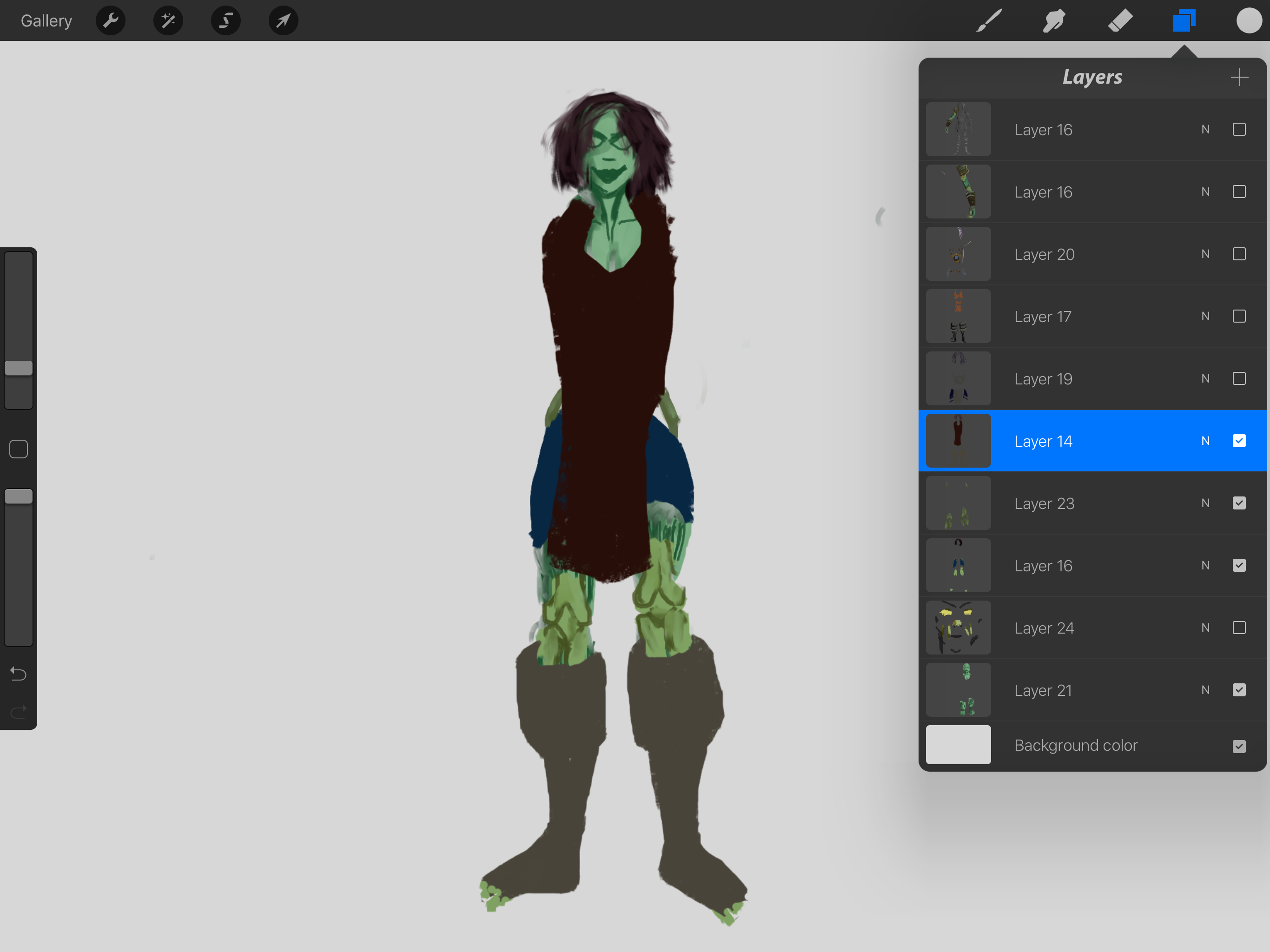Show Layer 17 with its visibility checkbox
The width and height of the screenshot is (1270, 952).
point(1239,317)
